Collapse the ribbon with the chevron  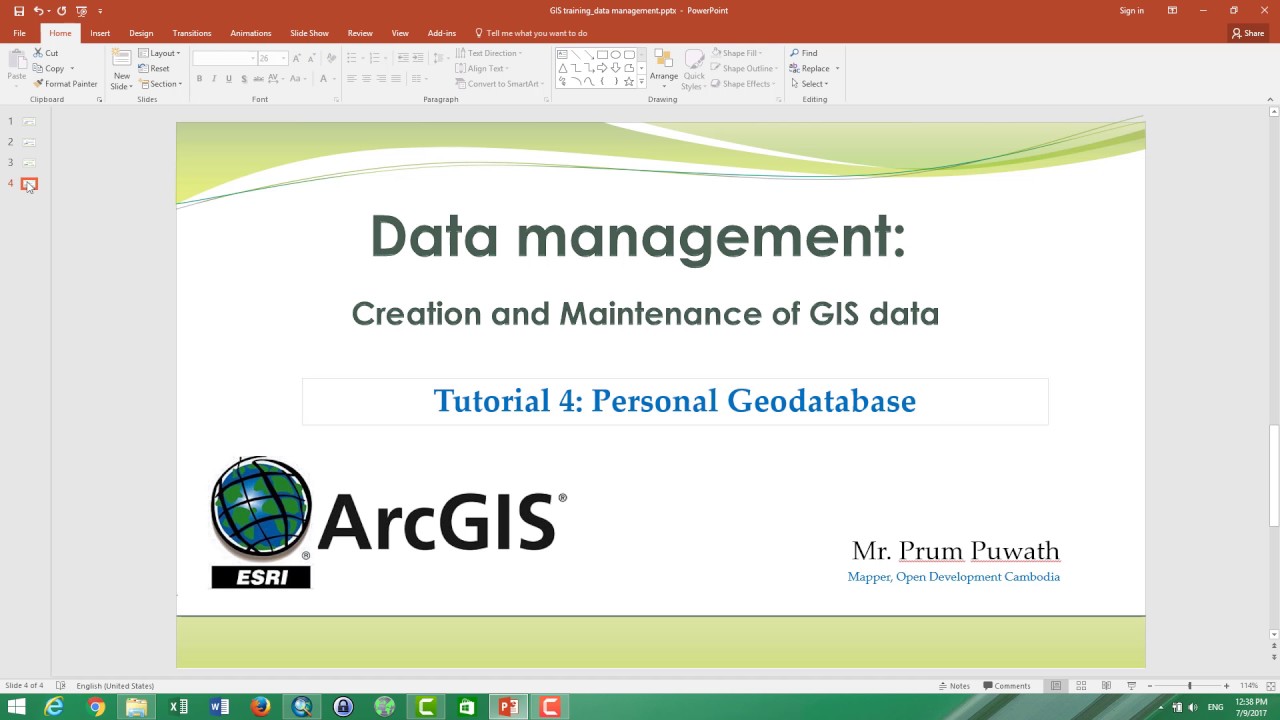(1271, 99)
